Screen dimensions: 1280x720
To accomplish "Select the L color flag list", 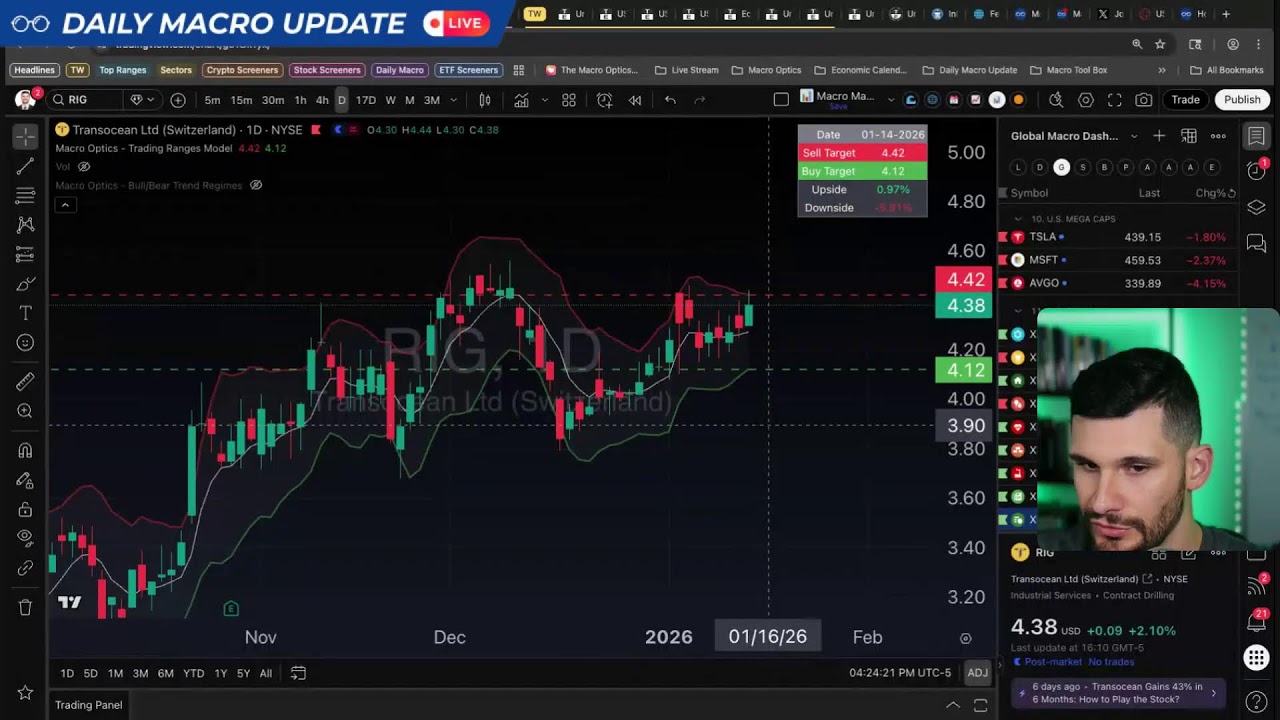I will tap(1018, 167).
